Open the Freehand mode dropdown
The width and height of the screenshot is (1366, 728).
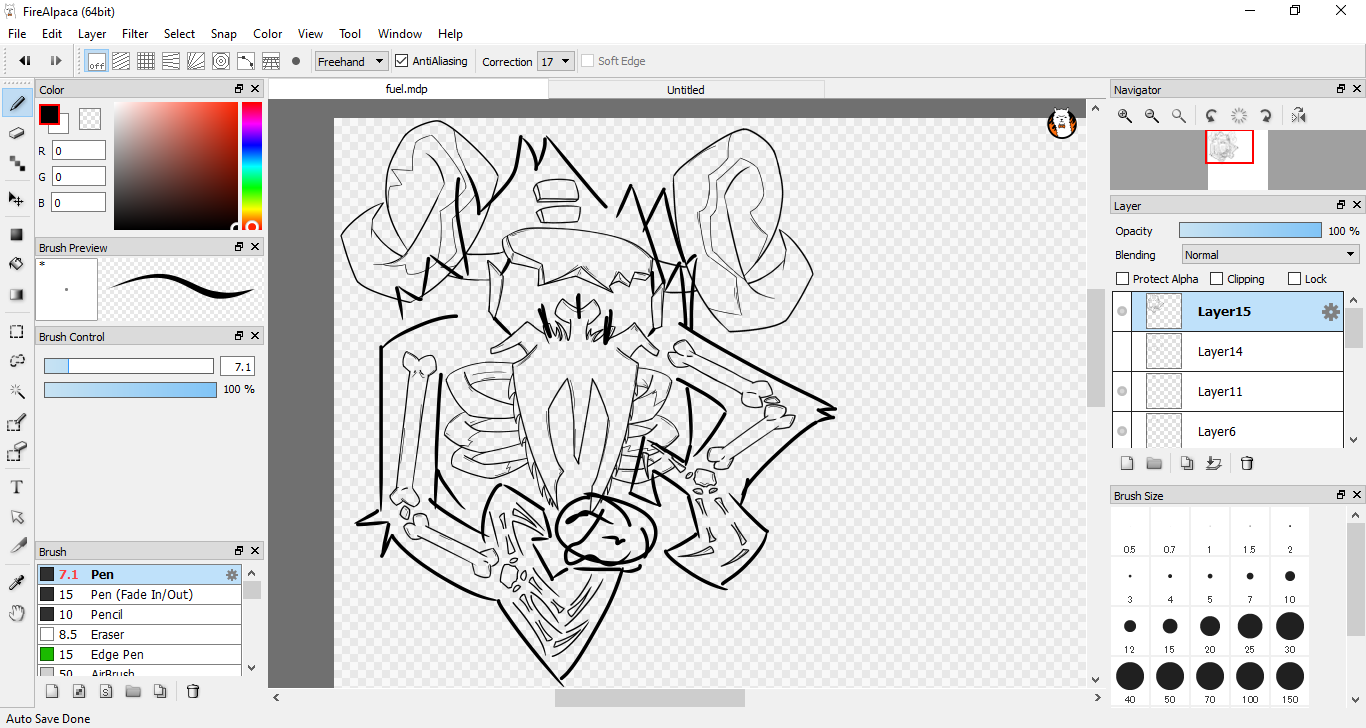351,61
